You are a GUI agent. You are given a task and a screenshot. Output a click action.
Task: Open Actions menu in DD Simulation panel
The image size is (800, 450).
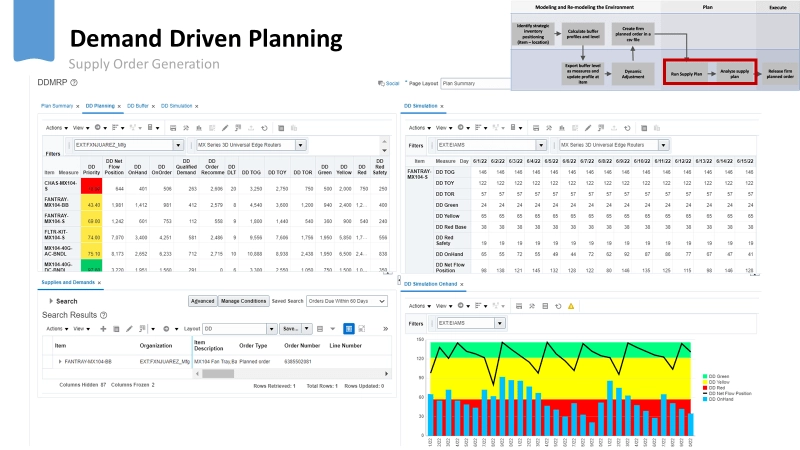pos(418,128)
